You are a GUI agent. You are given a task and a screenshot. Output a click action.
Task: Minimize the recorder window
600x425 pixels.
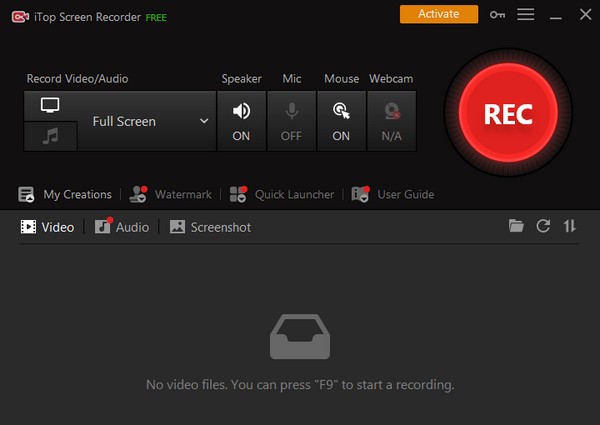pos(556,18)
